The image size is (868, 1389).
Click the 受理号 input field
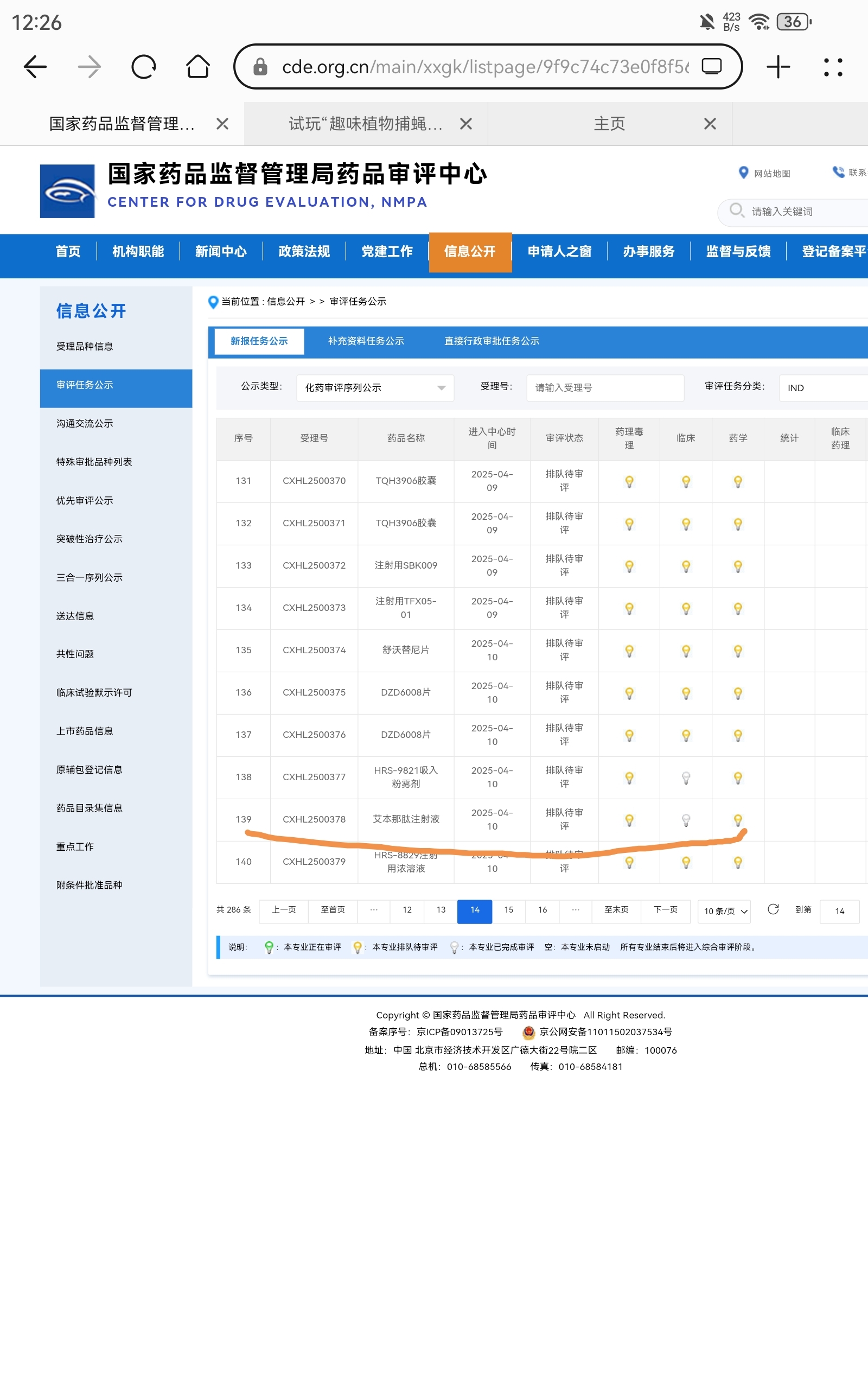(x=605, y=387)
